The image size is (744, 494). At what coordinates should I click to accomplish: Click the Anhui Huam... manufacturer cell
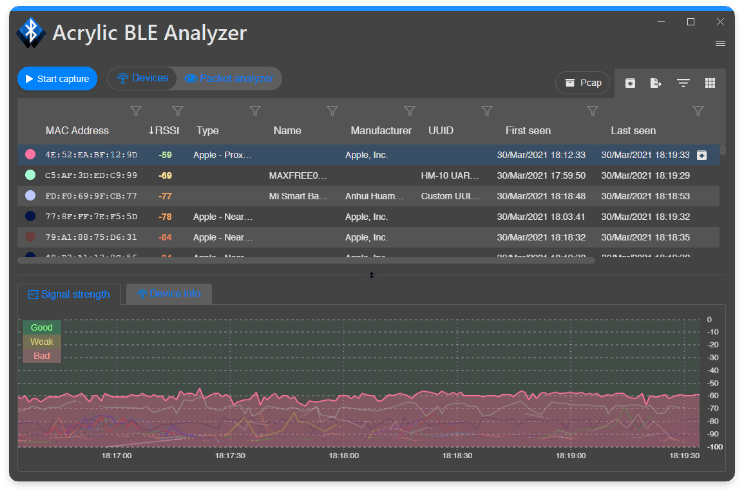pyautogui.click(x=374, y=196)
